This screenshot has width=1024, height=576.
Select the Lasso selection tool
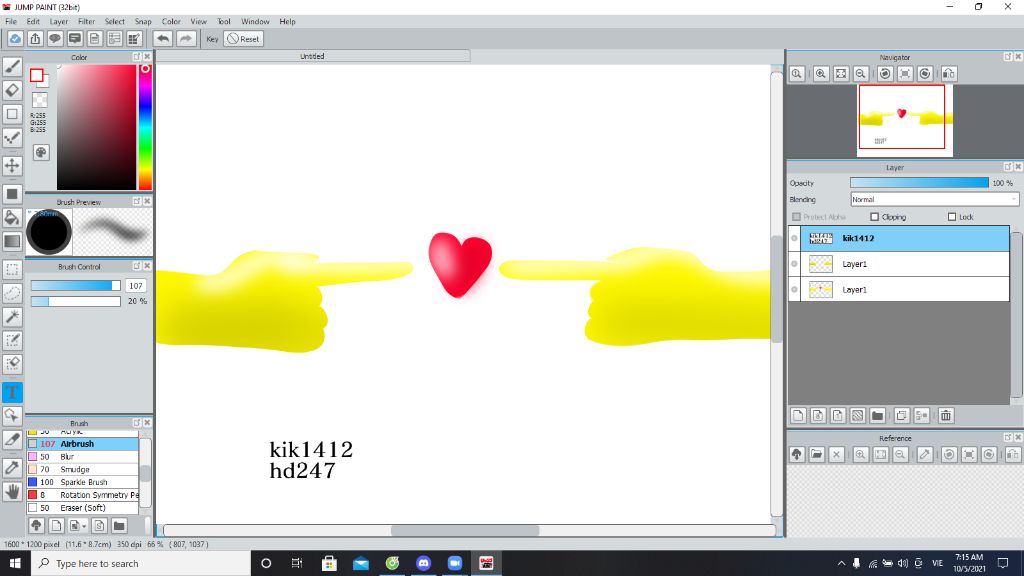[12, 293]
